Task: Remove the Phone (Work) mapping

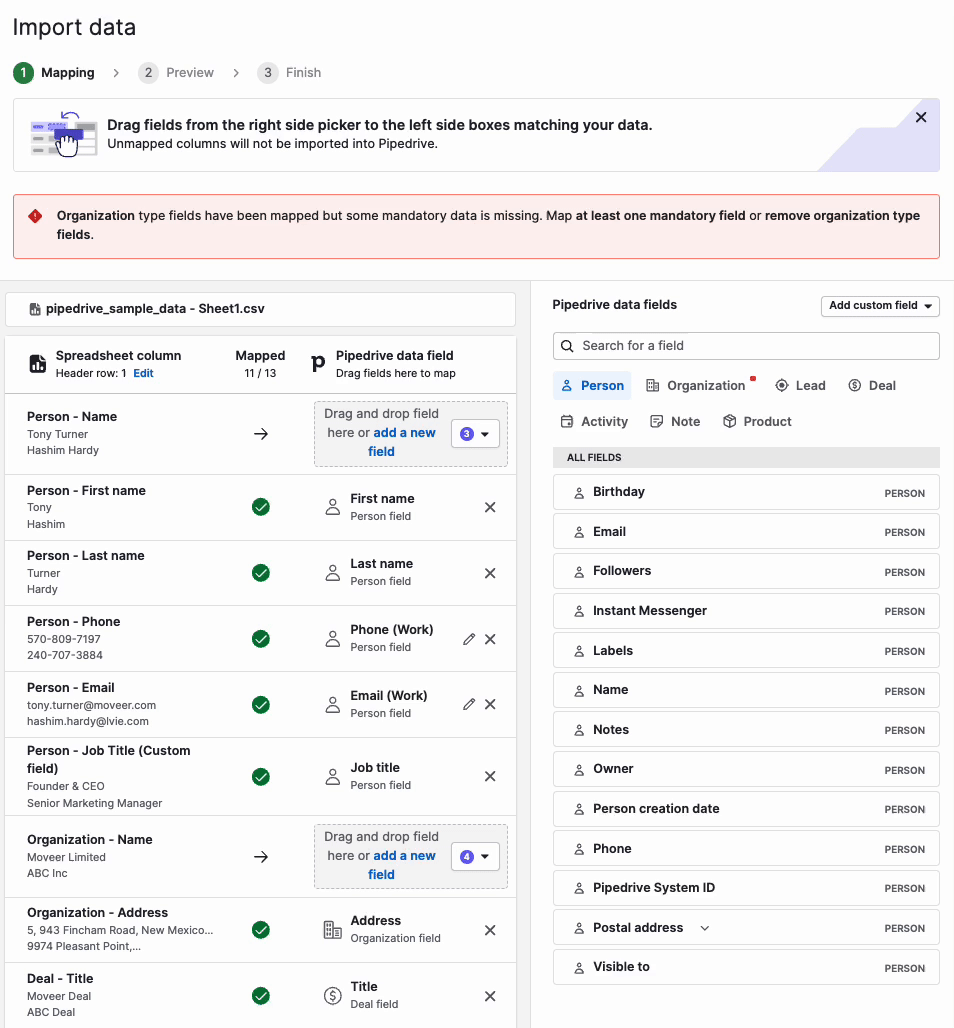Action: (x=490, y=639)
